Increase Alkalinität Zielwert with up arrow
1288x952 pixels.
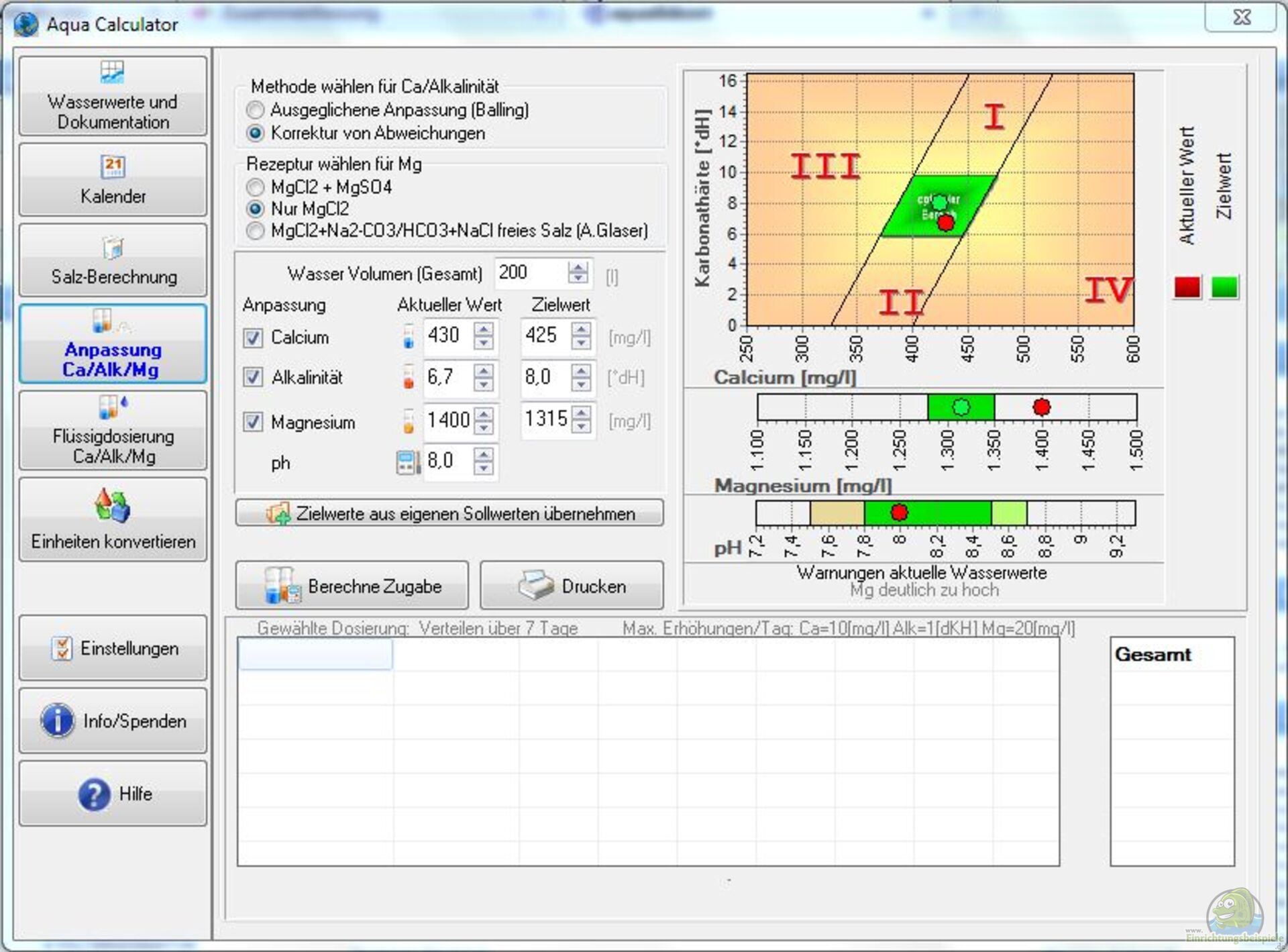point(581,370)
